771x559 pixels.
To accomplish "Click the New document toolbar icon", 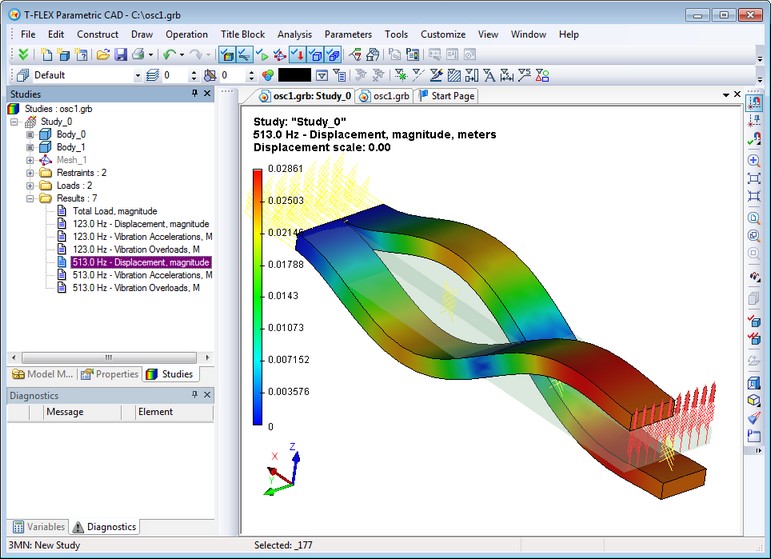I will coord(47,54).
